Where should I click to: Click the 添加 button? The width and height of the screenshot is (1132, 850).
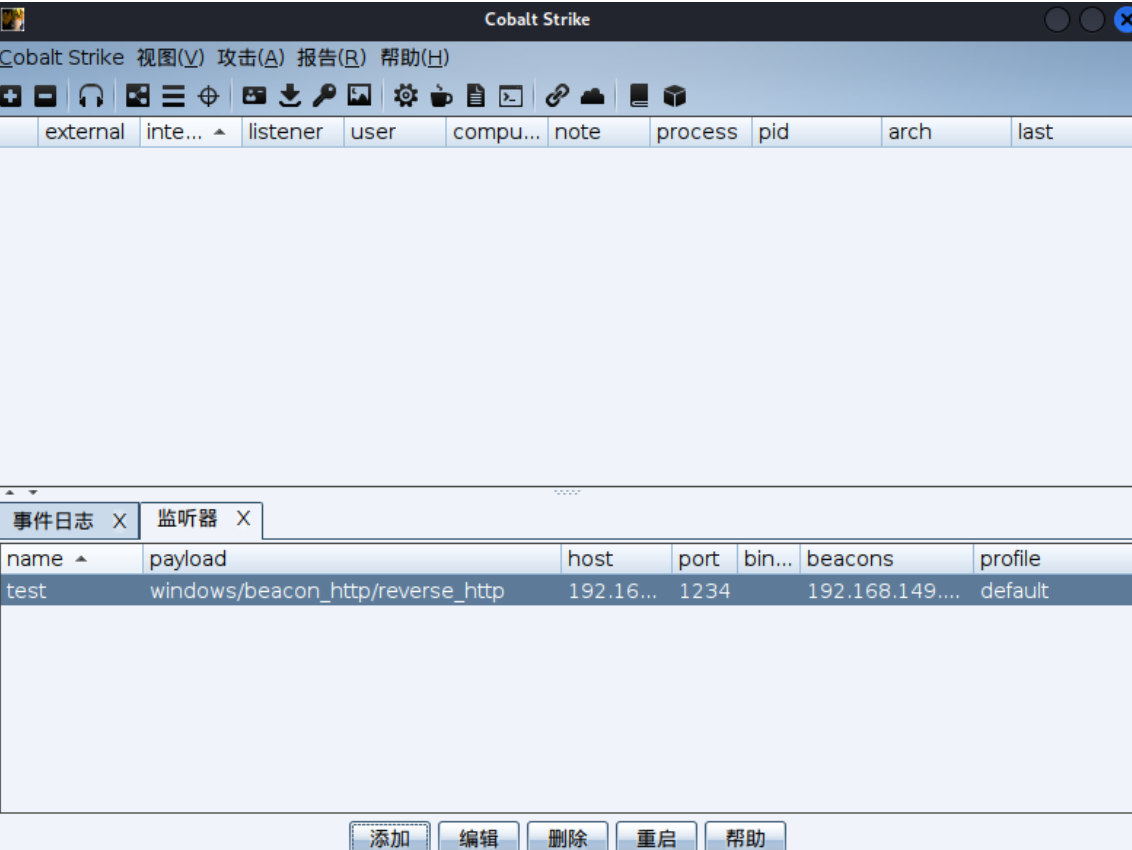click(x=390, y=837)
